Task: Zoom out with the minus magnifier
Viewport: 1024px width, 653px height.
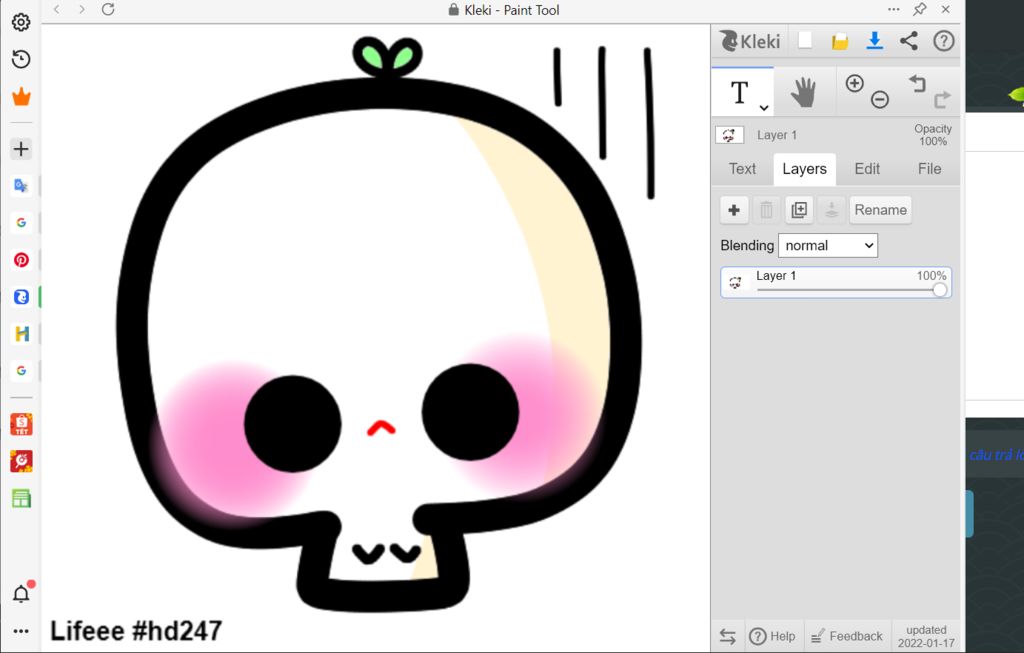Action: click(880, 99)
